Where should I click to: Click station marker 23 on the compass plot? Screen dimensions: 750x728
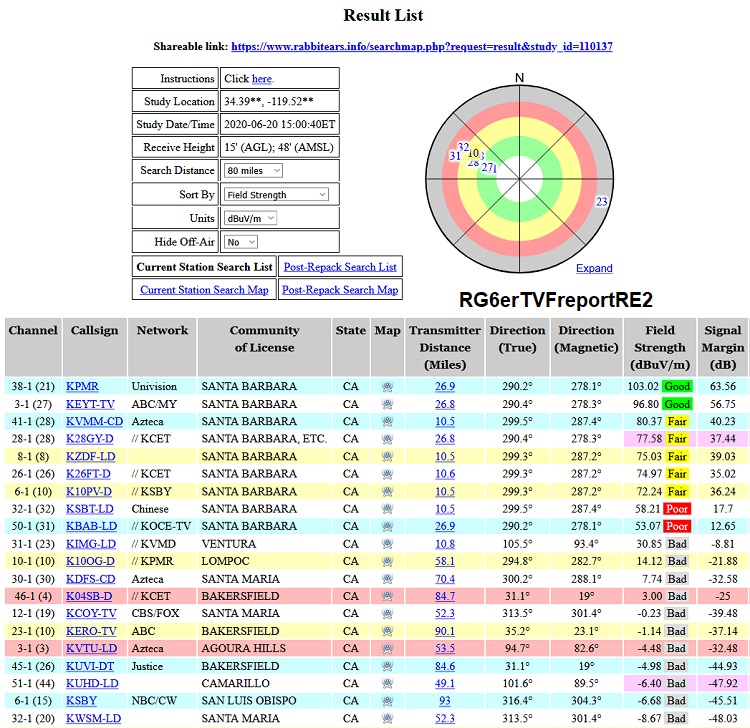[602, 202]
